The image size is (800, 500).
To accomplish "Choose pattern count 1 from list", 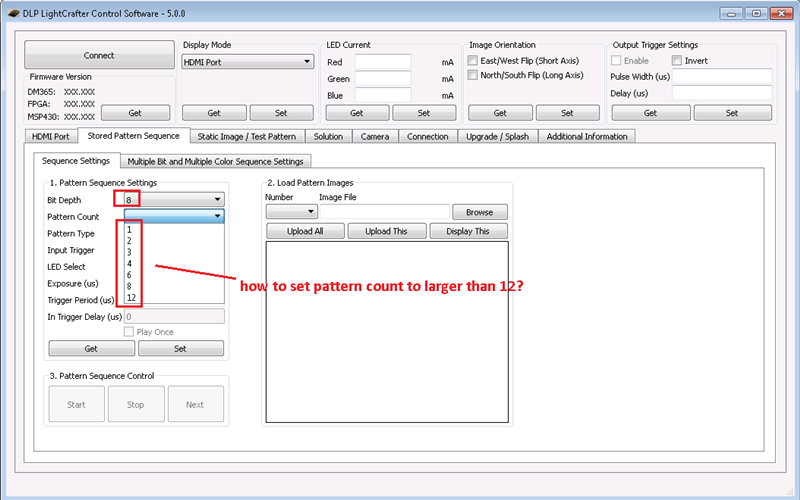I will click(x=174, y=230).
